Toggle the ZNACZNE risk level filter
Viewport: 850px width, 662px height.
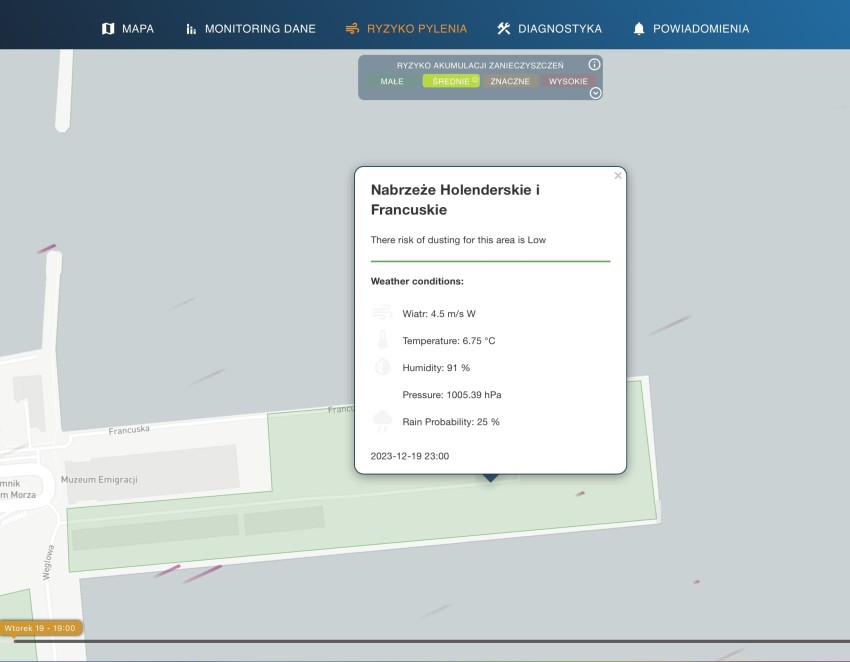510,81
